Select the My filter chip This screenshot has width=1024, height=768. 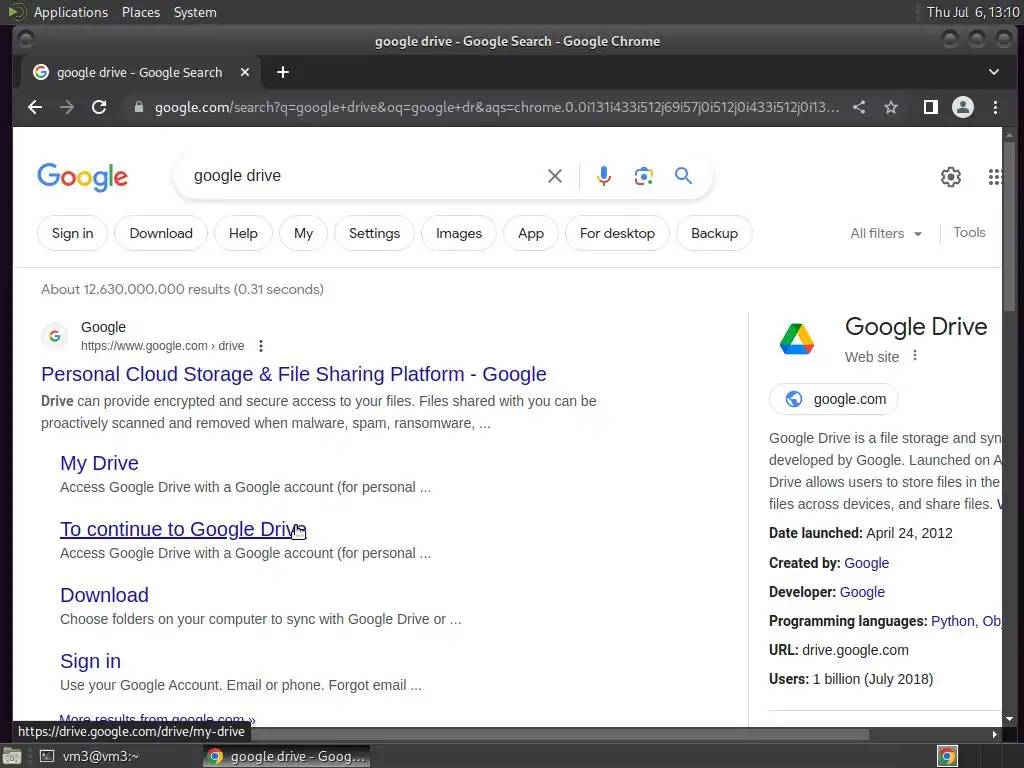click(x=303, y=233)
